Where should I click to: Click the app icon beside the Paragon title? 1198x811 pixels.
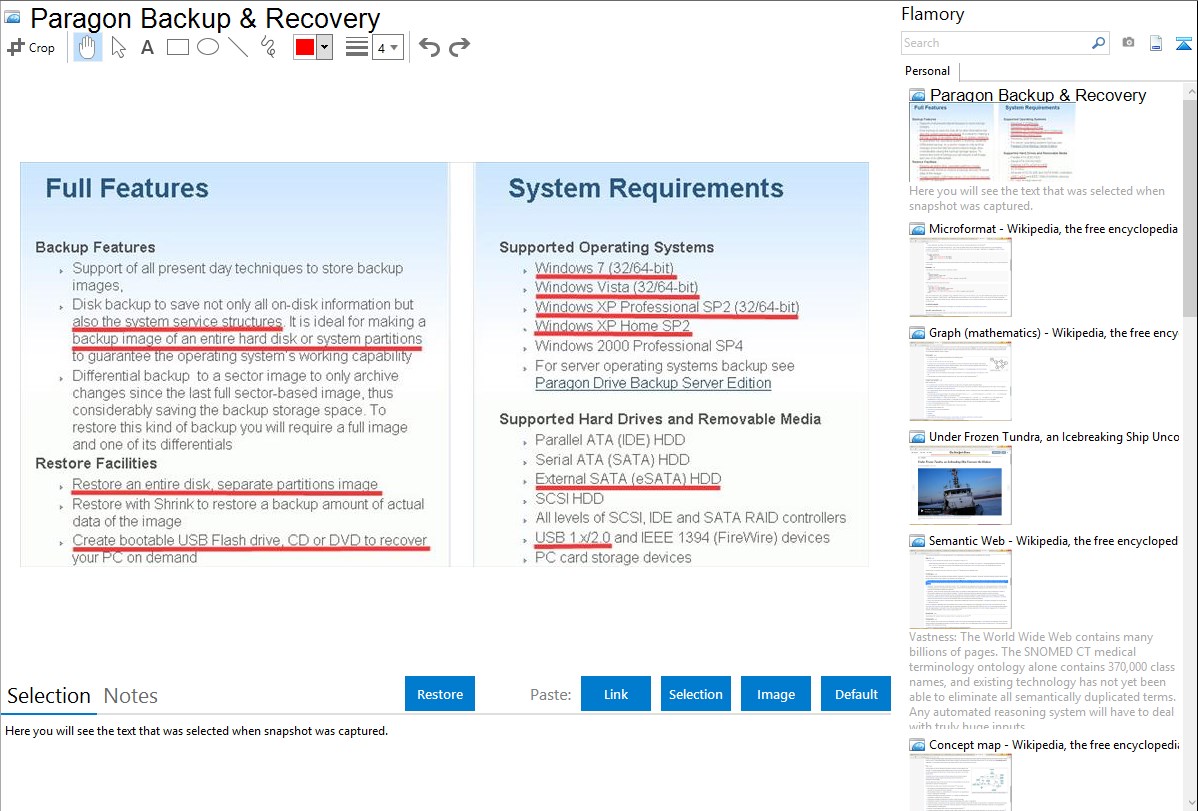tap(12, 18)
